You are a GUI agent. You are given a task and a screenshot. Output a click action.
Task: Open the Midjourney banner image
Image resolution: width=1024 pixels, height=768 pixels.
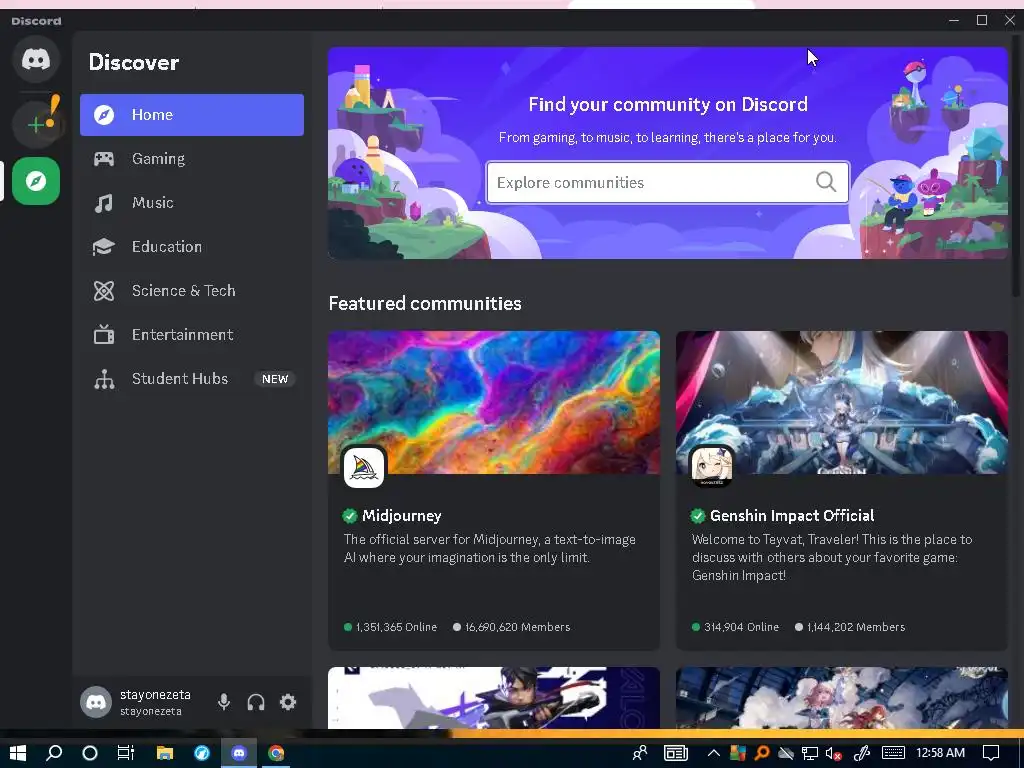(494, 402)
